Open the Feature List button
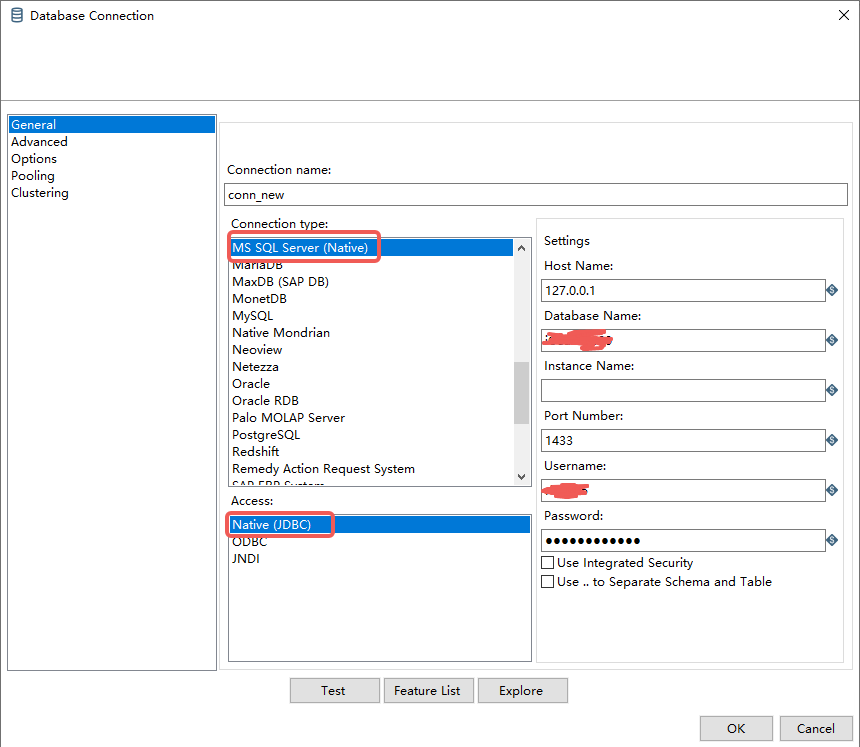 427,691
